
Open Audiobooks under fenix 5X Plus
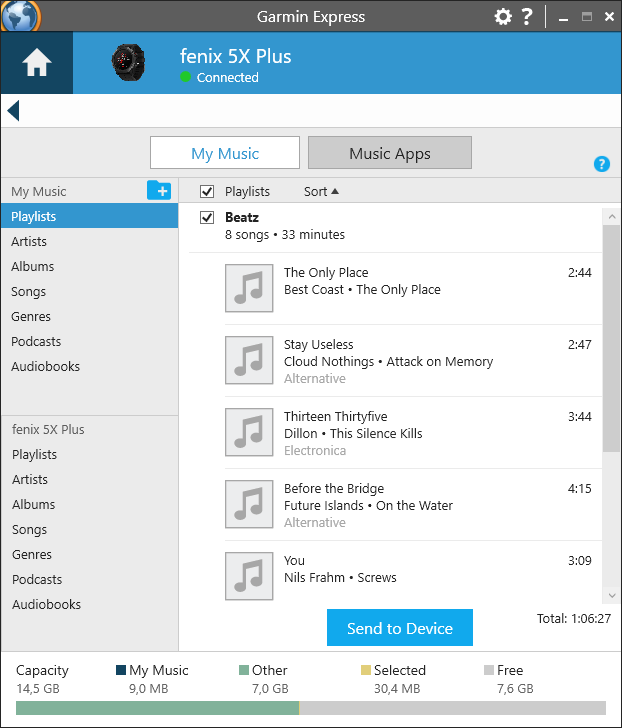coord(89,605)
